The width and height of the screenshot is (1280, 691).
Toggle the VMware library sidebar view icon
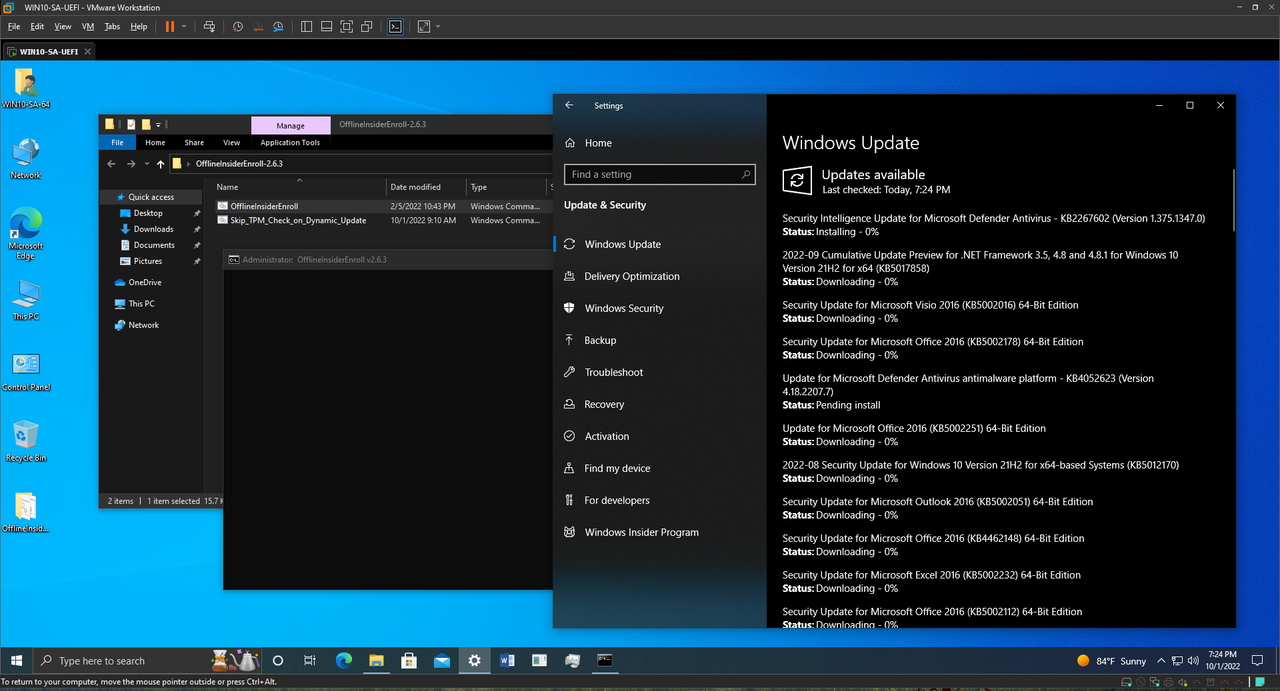306,27
